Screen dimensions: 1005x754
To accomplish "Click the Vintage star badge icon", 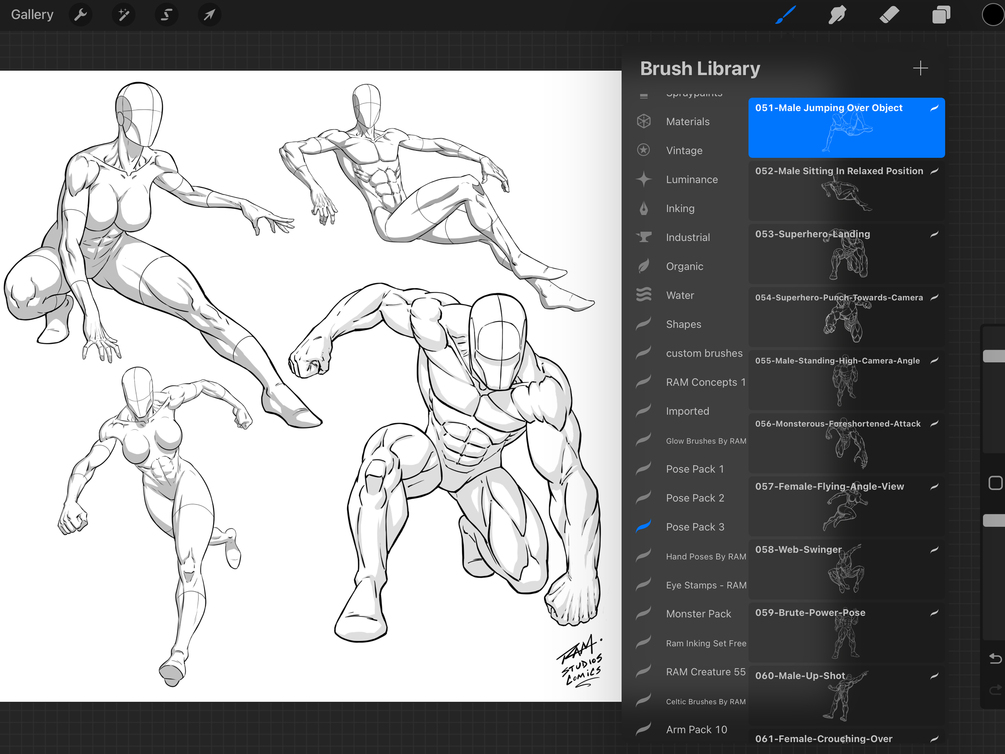I will [644, 150].
